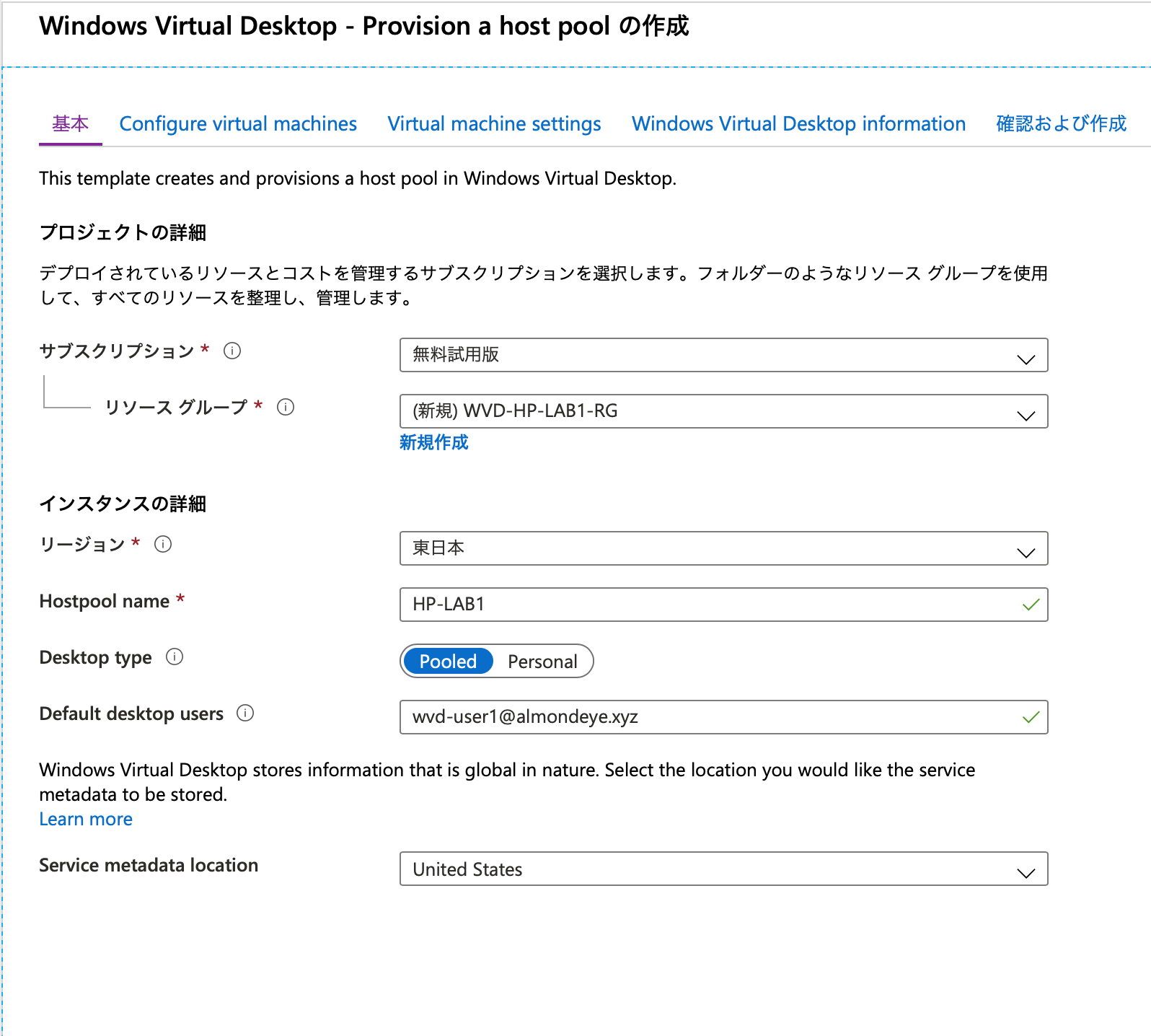
Task: Switch to the Configure virtual machines tab
Action: [x=238, y=123]
